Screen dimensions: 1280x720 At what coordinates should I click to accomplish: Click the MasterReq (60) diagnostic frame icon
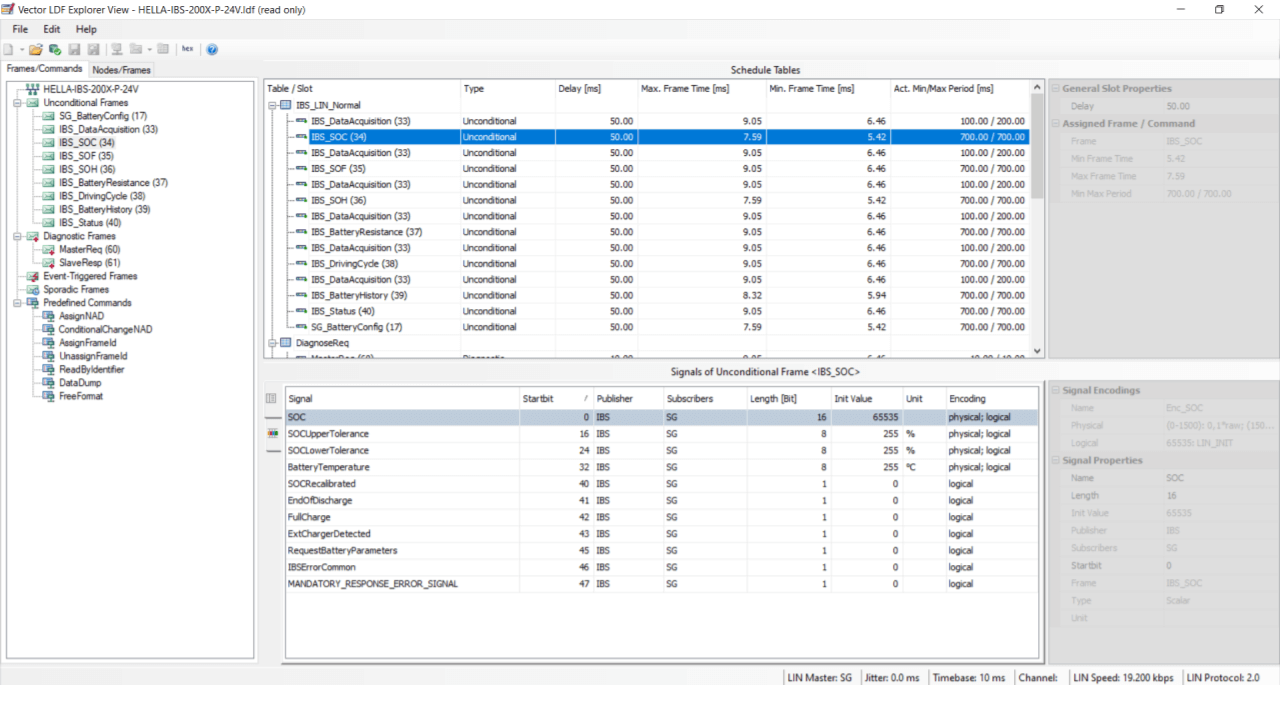click(48, 249)
